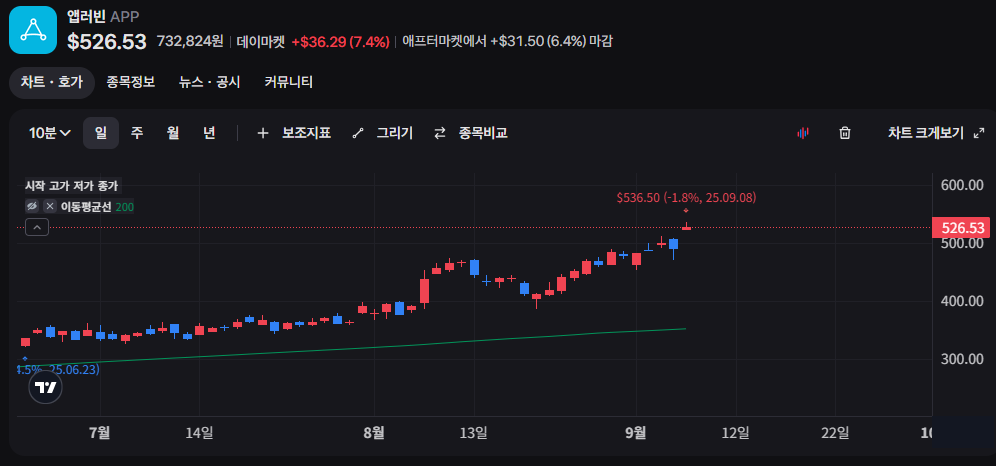Click the $526.53 headline price

107,42
